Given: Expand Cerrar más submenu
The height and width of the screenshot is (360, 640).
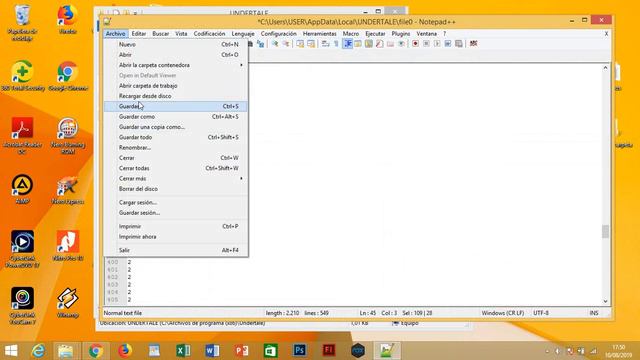Looking at the screenshot, I should click(176, 178).
